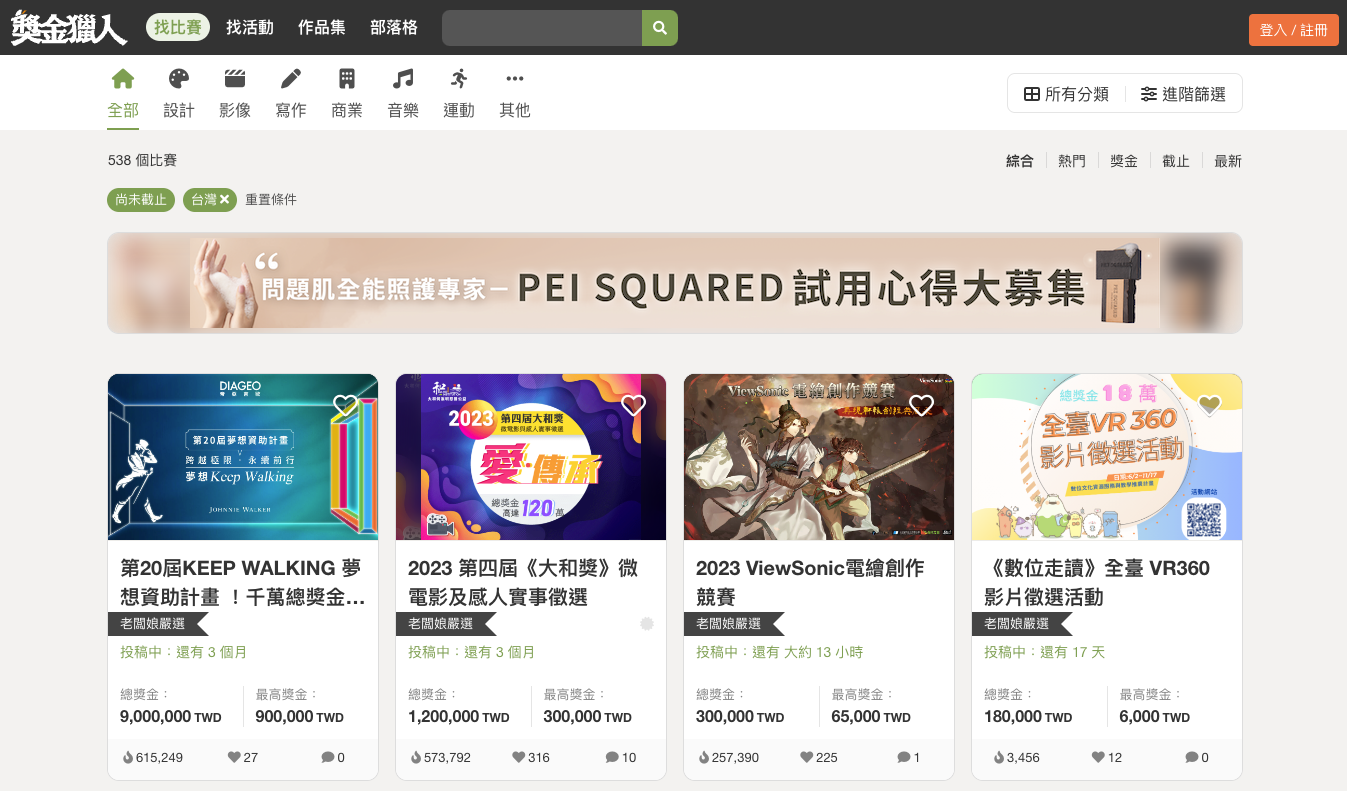Select the 音樂 music note category icon
Viewport: 1347px width, 791px height.
pos(403,79)
